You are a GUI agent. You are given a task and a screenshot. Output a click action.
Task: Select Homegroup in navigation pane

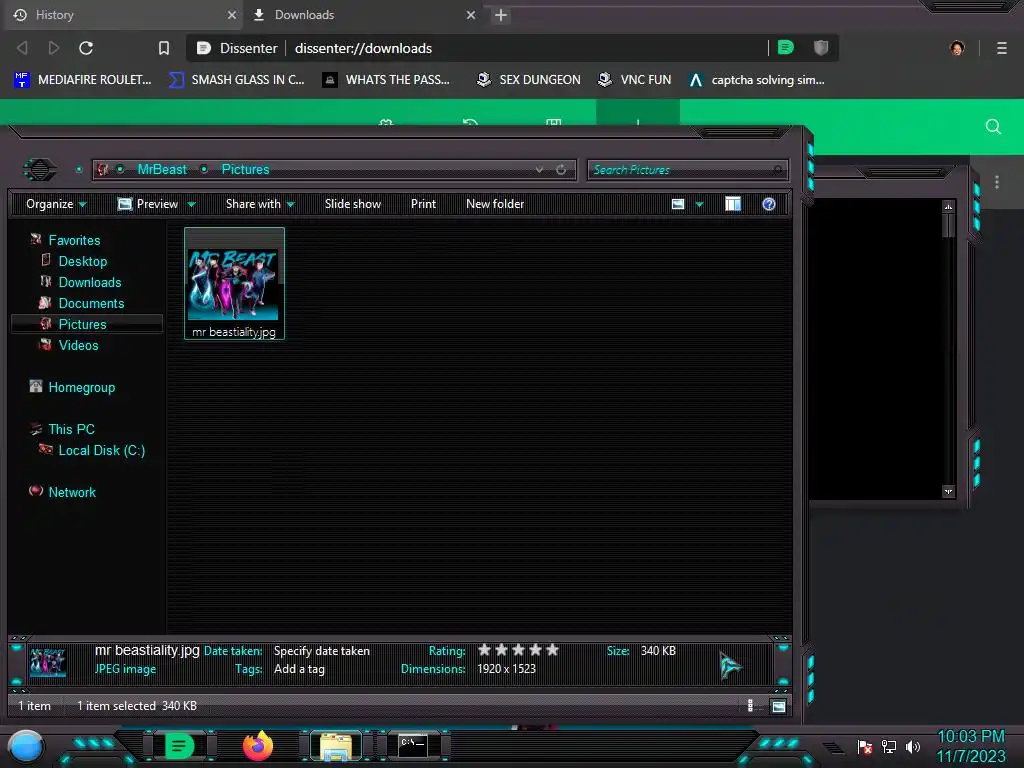tap(82, 387)
